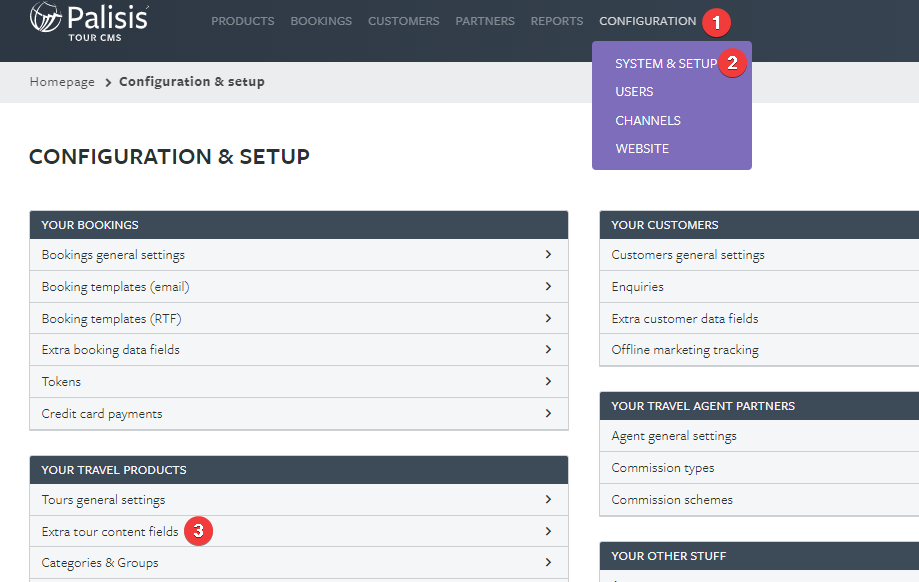
Task: Open Customers general settings
Action: 759,255
